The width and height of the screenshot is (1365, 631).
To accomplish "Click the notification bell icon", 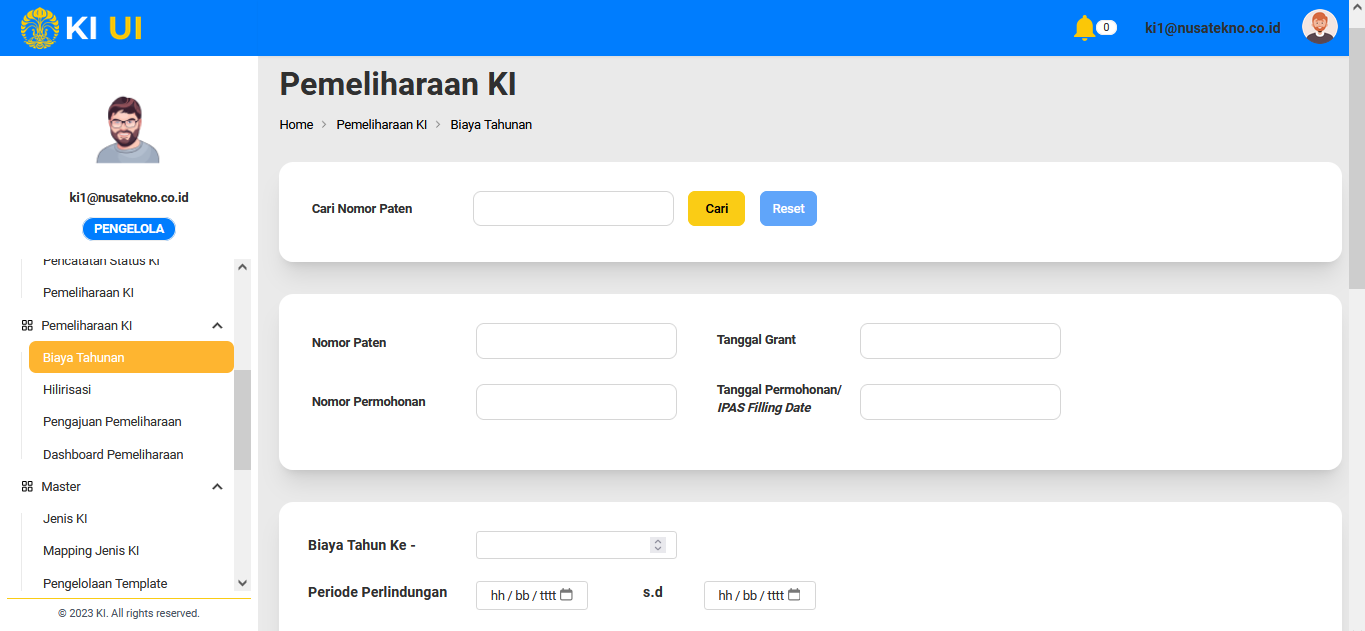I will coord(1084,28).
